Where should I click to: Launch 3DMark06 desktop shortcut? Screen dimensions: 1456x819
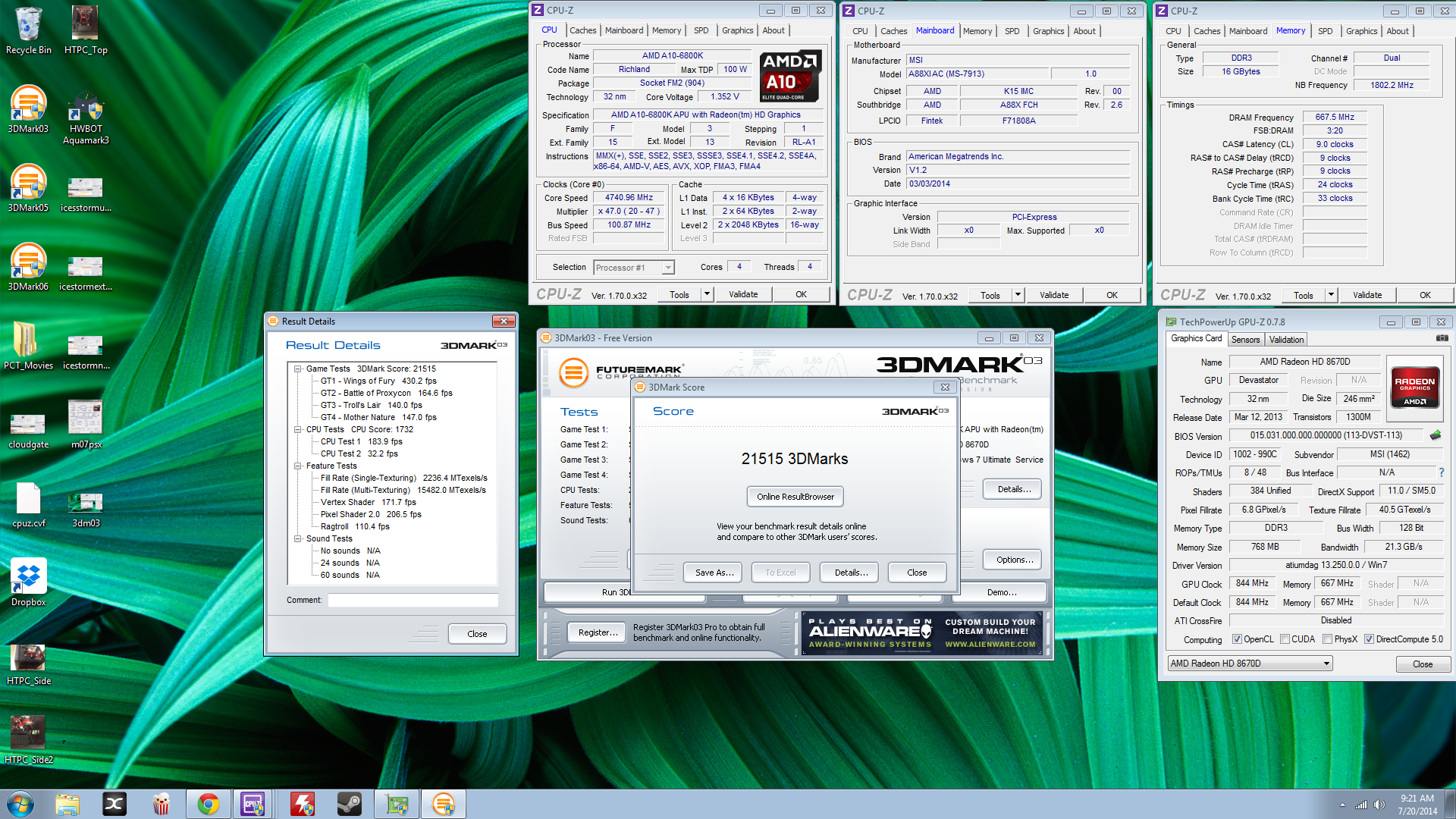pyautogui.click(x=28, y=267)
